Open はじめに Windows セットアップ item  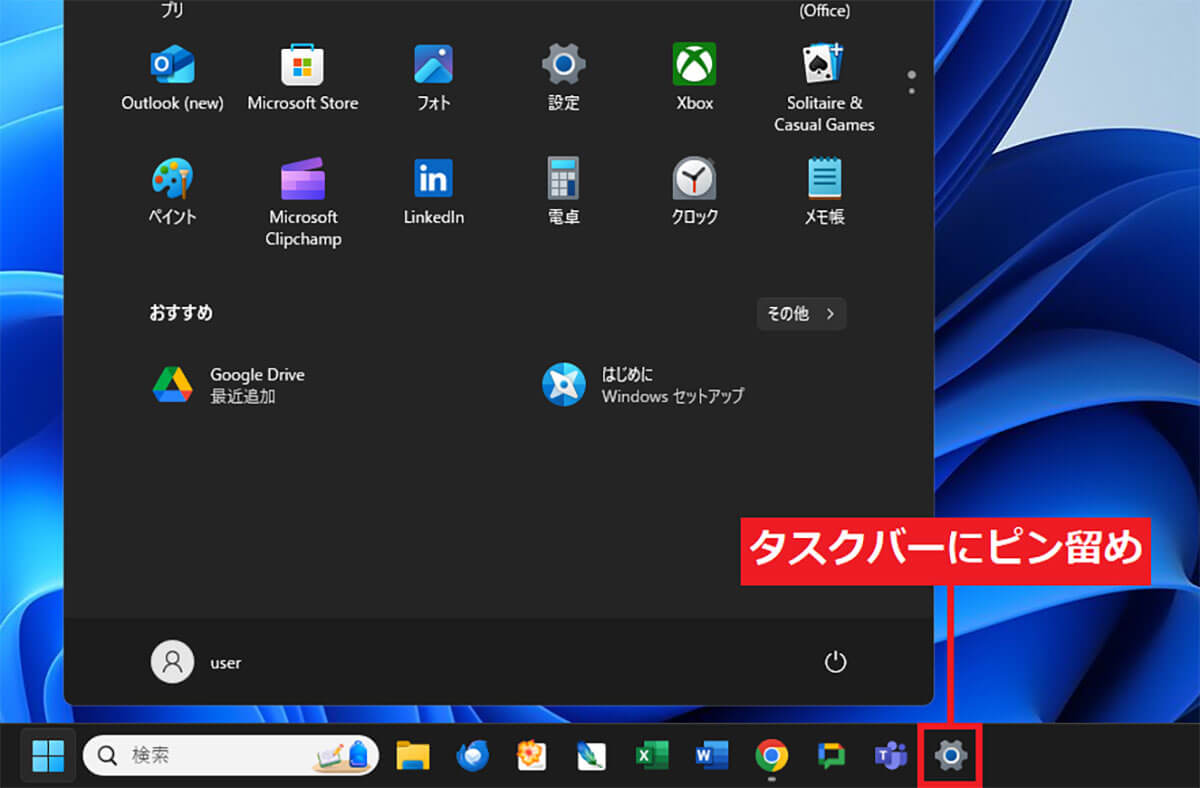point(643,385)
